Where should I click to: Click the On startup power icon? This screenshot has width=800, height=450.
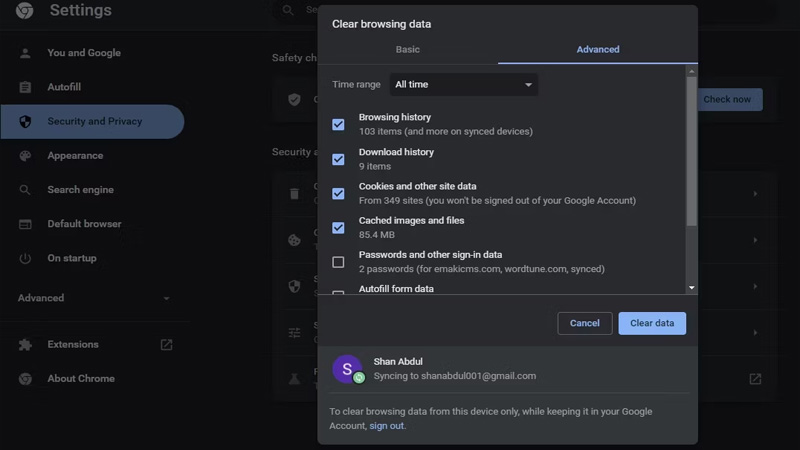coord(26,258)
